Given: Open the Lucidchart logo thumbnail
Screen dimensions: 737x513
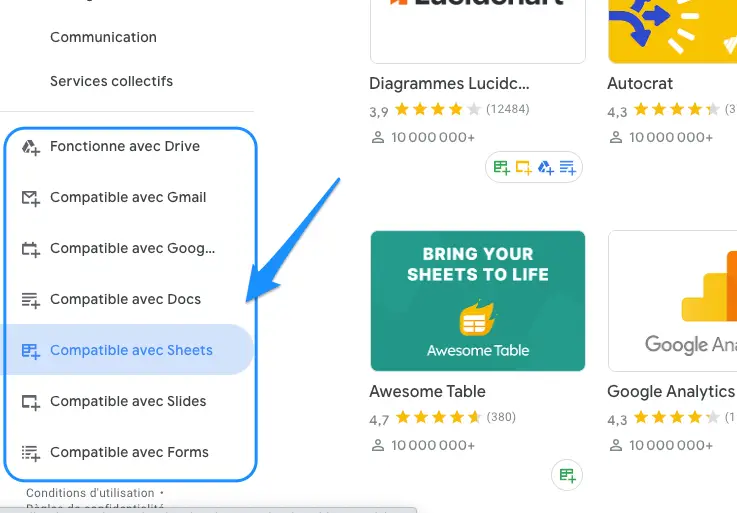Looking at the screenshot, I should [x=478, y=31].
